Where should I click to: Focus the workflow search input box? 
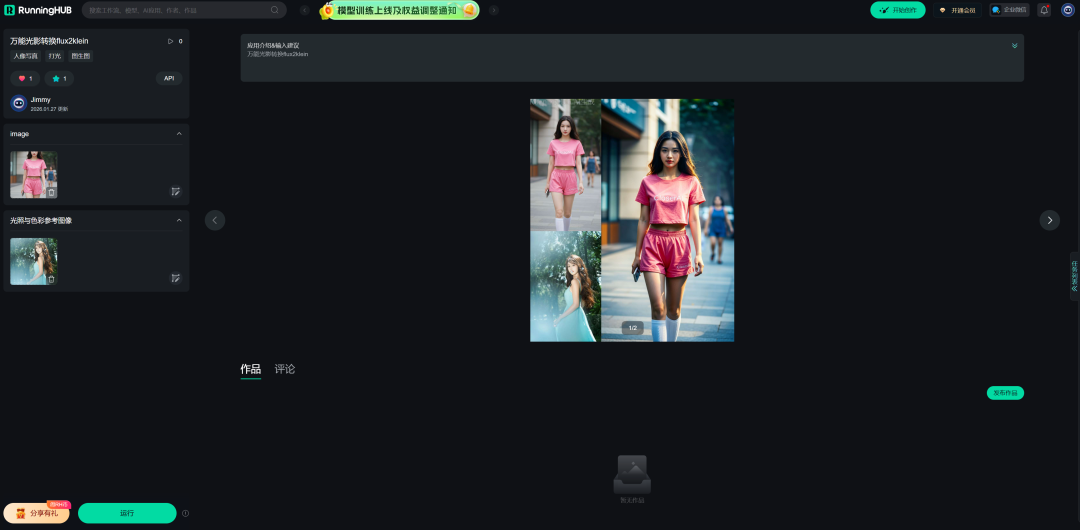184,10
